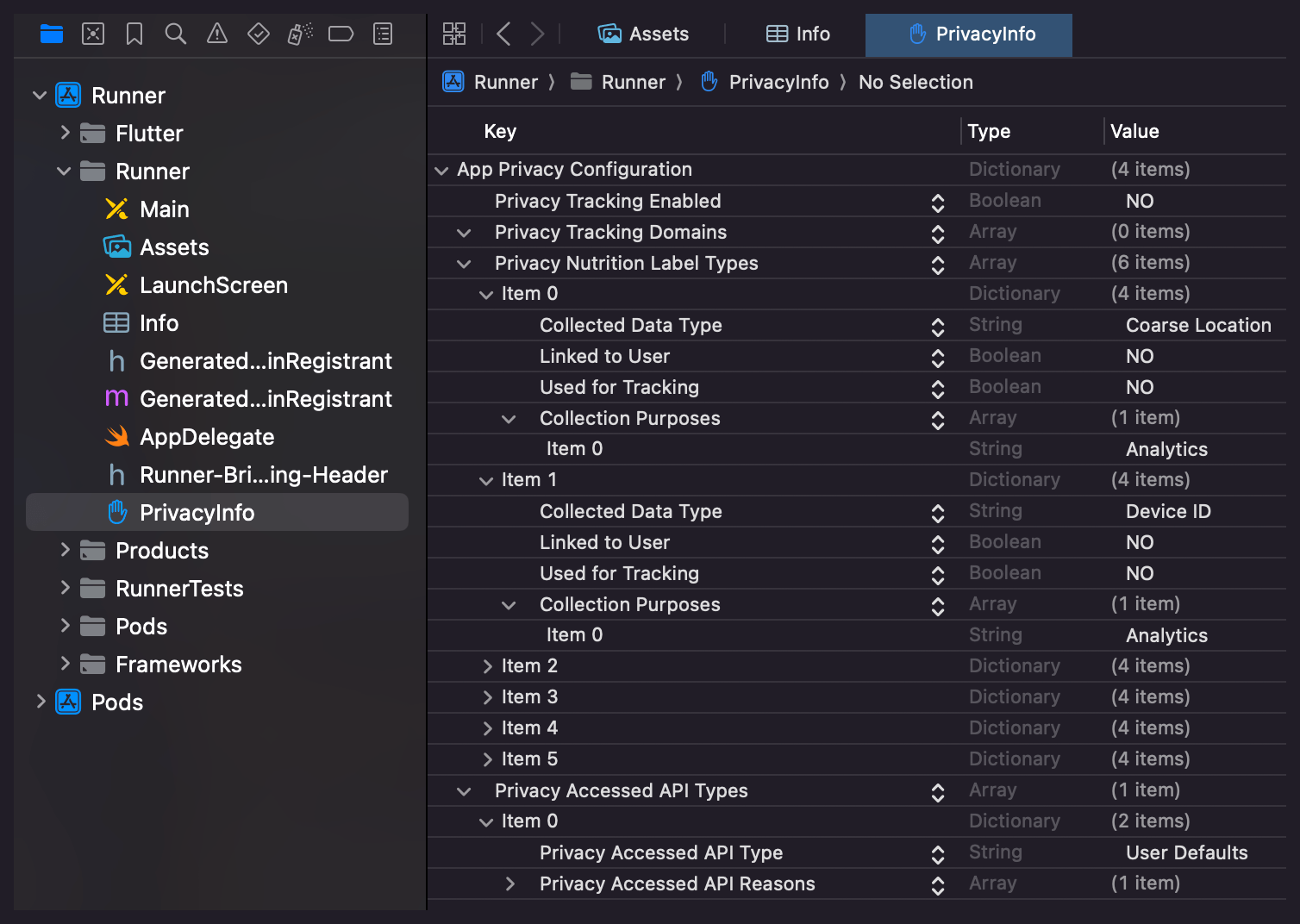Toggle the Privacy Tracking Enabled value stepper
This screenshot has width=1300, height=924.
coord(938,203)
